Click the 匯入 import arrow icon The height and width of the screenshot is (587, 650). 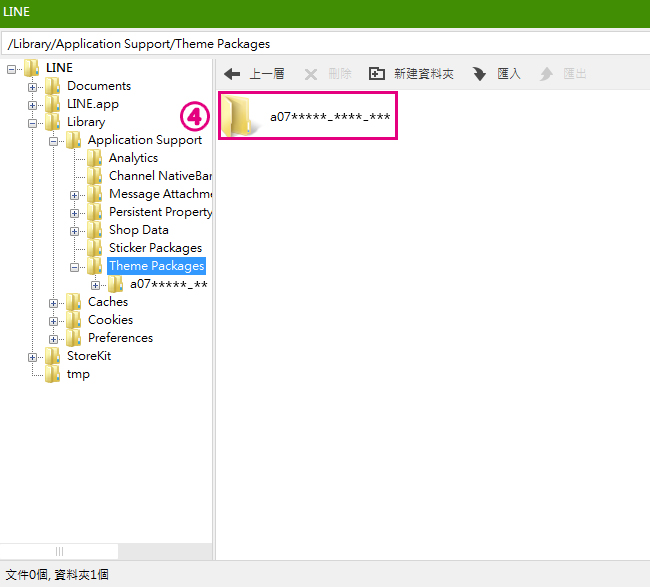[479, 74]
